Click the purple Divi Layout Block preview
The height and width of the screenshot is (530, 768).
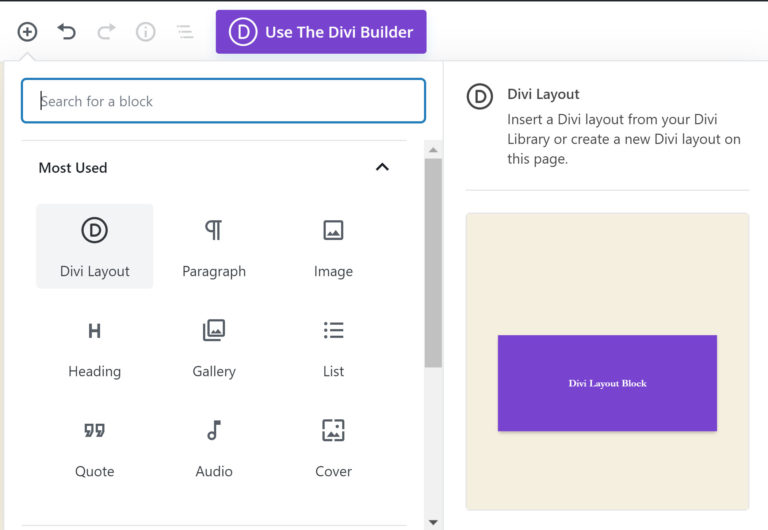607,383
